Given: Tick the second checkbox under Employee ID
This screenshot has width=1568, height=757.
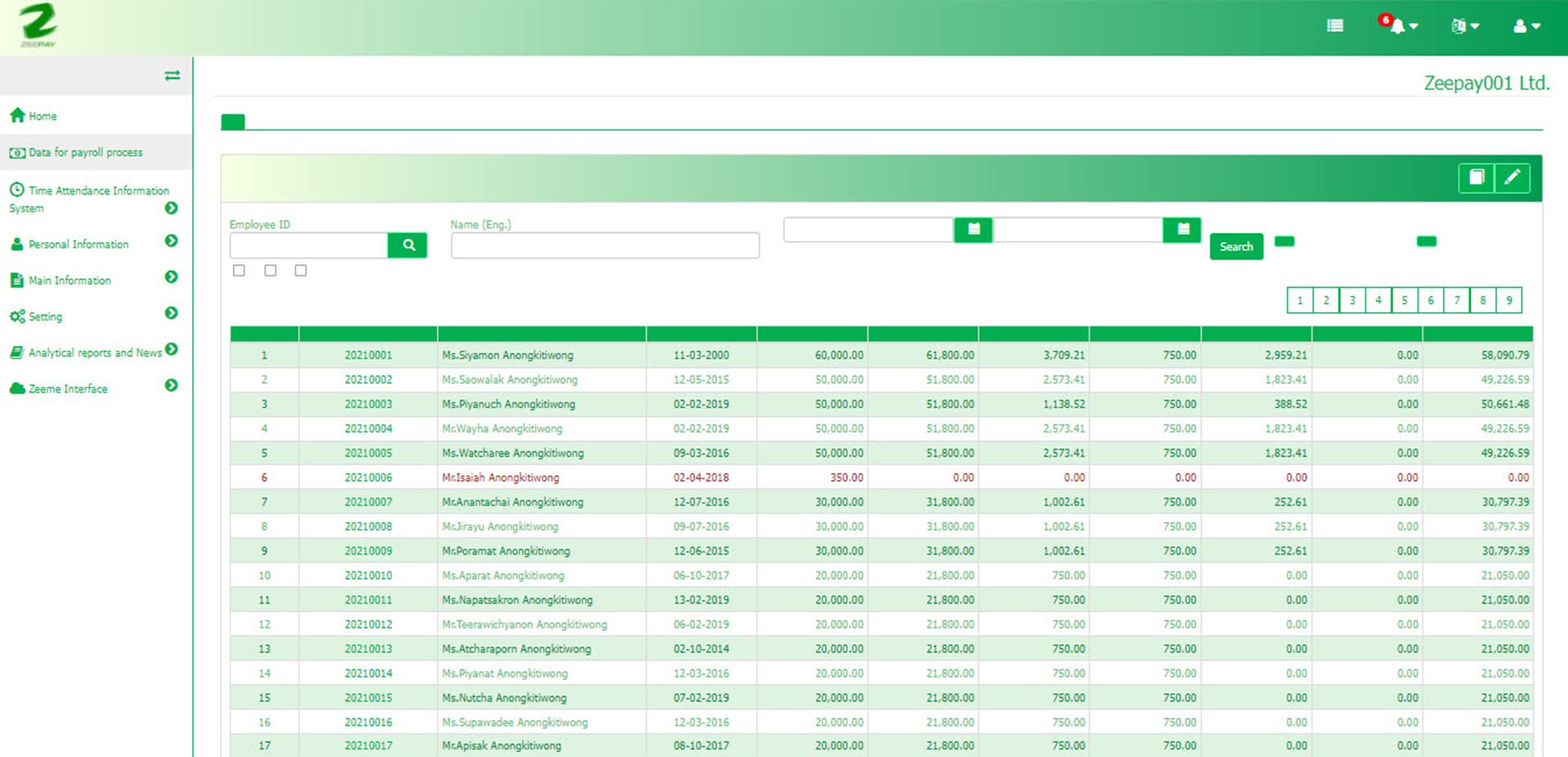Looking at the screenshot, I should (x=270, y=270).
